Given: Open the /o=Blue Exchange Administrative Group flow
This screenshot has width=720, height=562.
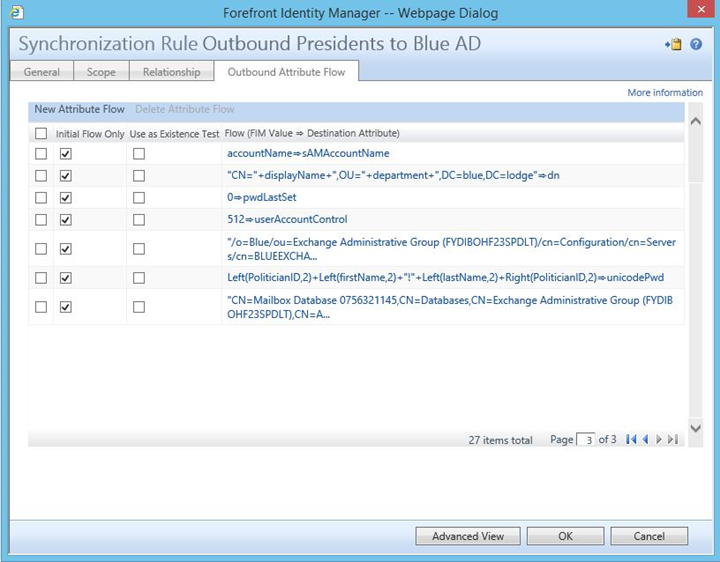Looking at the screenshot, I should (x=451, y=249).
